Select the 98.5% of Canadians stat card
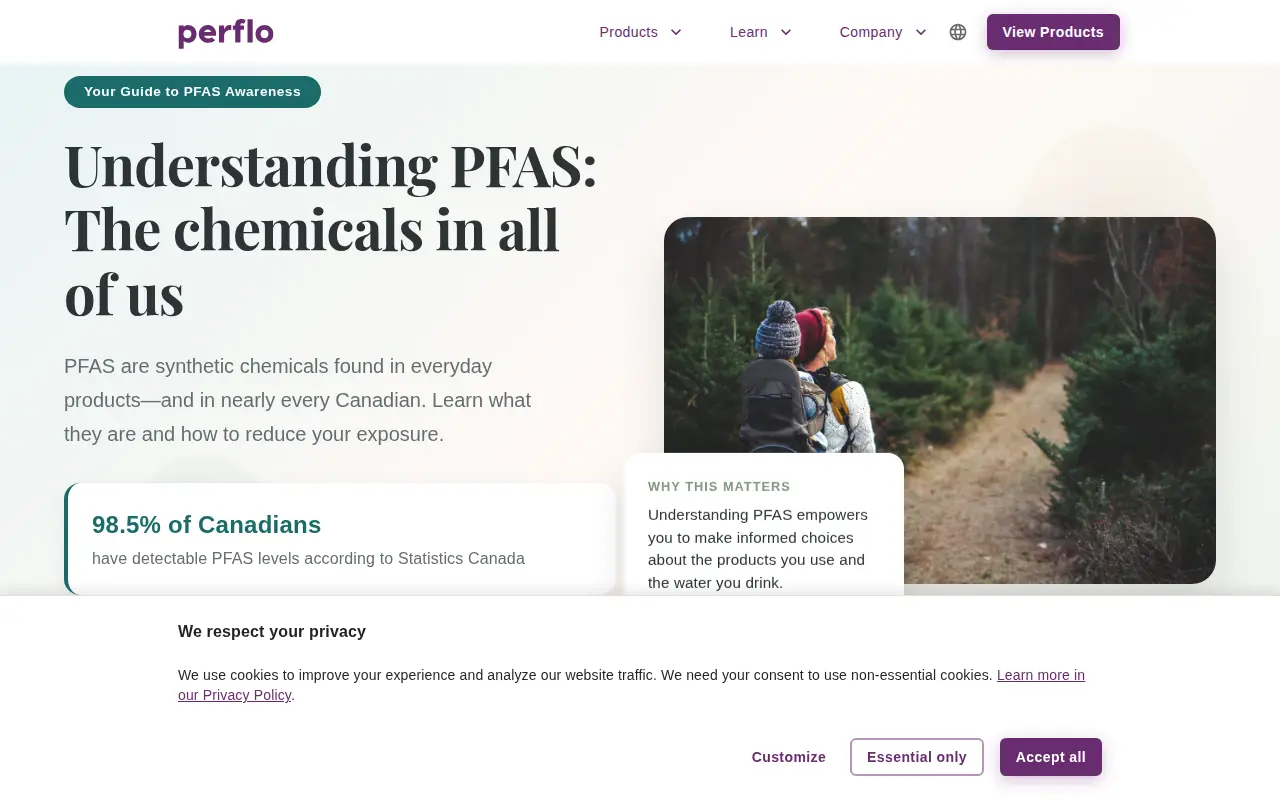Viewport: 1280px width, 800px height. tap(340, 539)
